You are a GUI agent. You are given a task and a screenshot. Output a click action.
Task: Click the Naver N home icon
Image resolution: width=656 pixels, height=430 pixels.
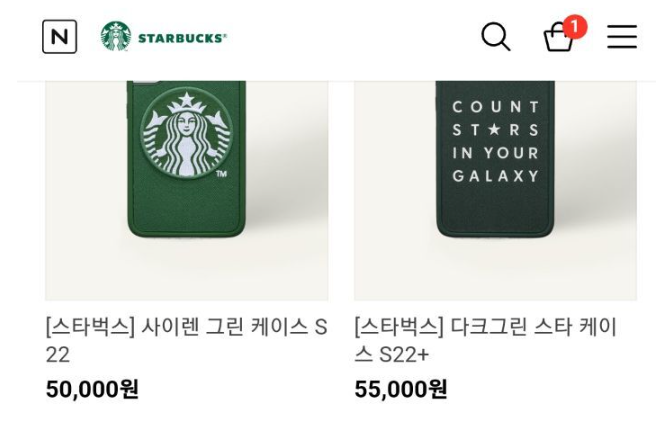click(x=59, y=37)
